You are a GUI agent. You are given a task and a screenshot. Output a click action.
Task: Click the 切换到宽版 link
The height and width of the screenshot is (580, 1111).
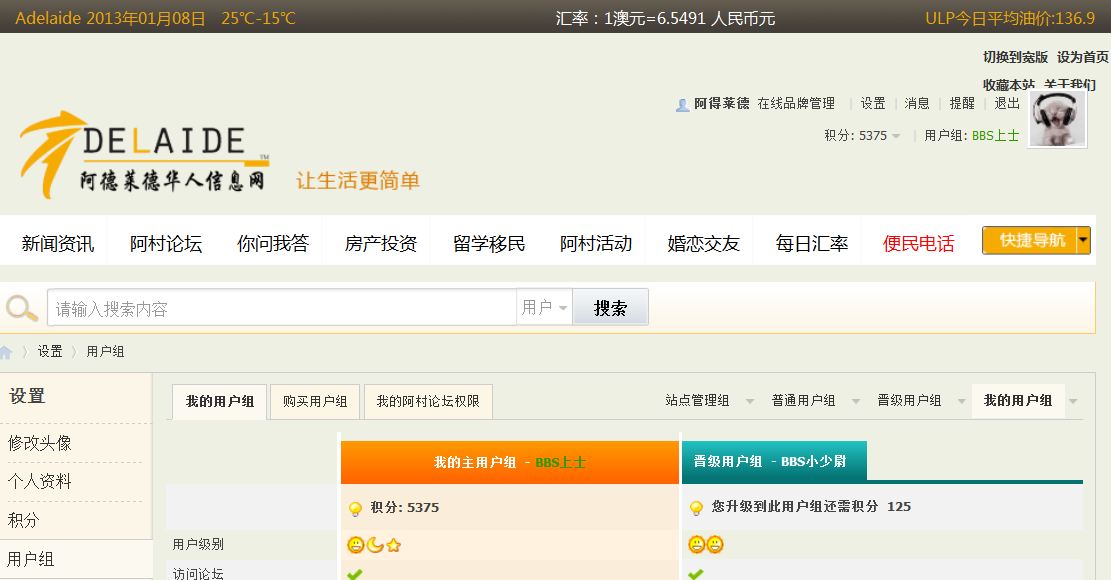pyautogui.click(x=1015, y=58)
